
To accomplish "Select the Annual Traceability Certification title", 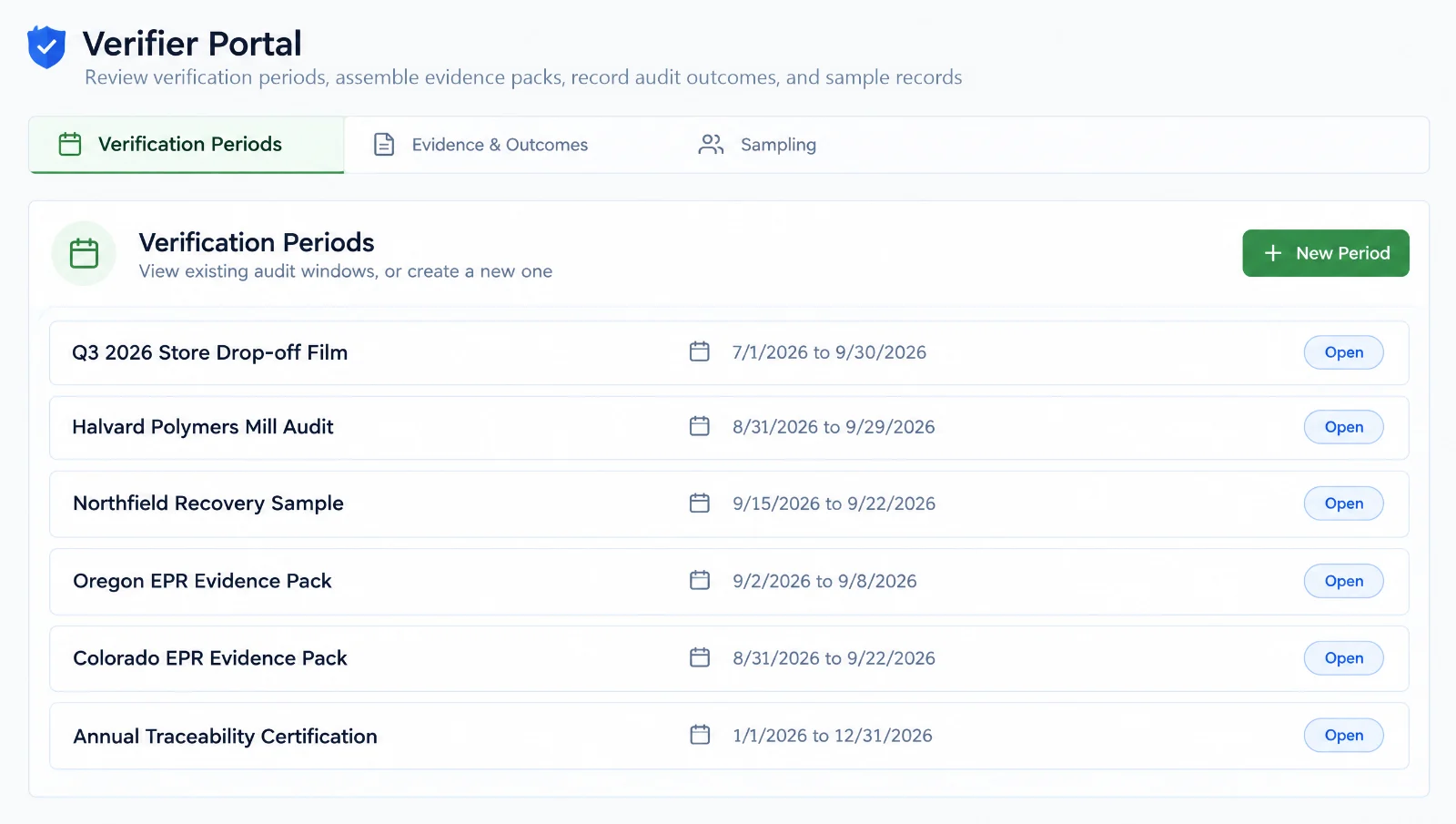I will 225,737.
